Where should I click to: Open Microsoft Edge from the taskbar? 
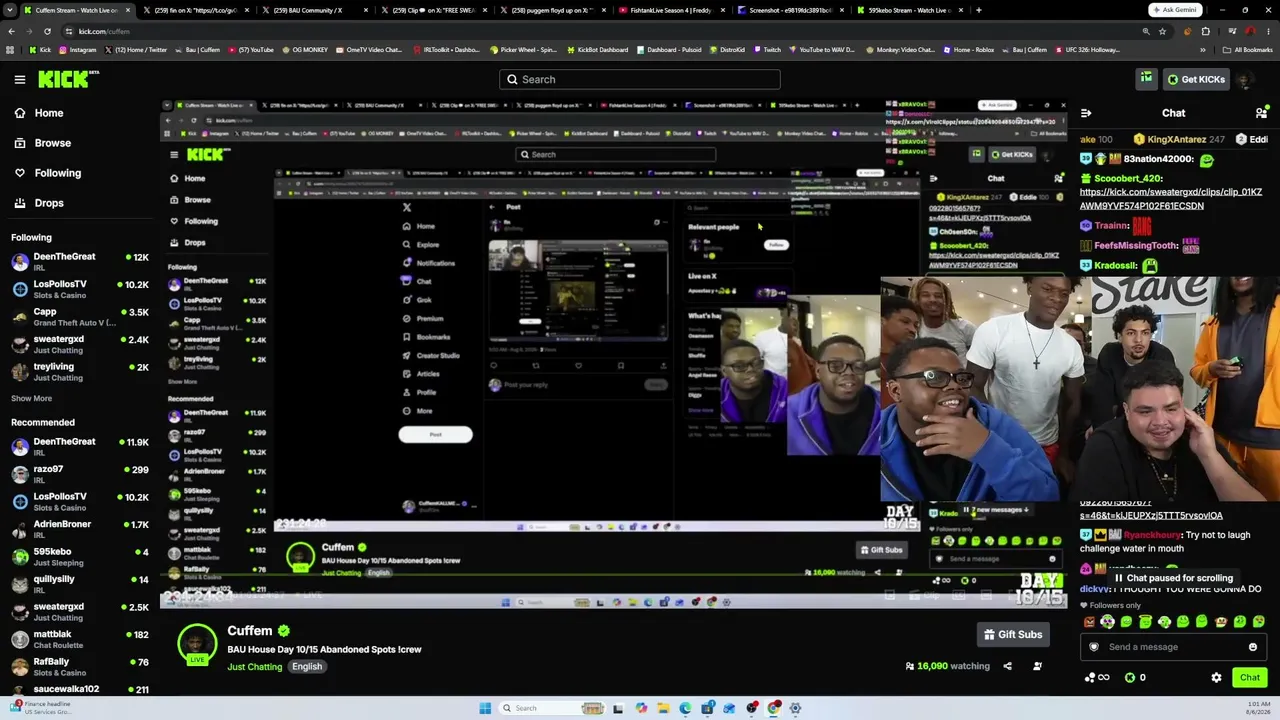pos(685,708)
